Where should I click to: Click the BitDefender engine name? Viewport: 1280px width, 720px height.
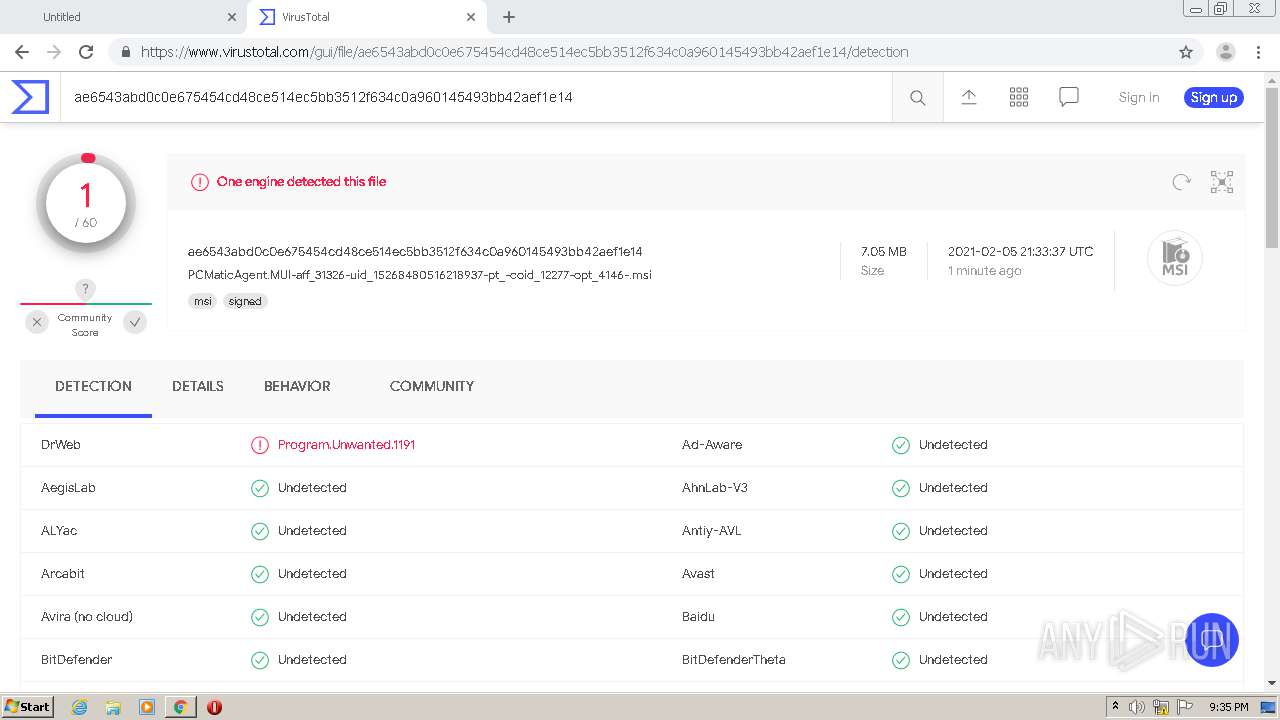(x=77, y=660)
